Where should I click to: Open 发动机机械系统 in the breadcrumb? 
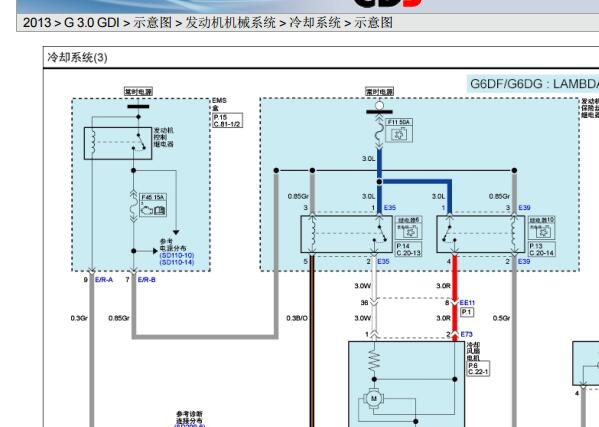[x=230, y=23]
